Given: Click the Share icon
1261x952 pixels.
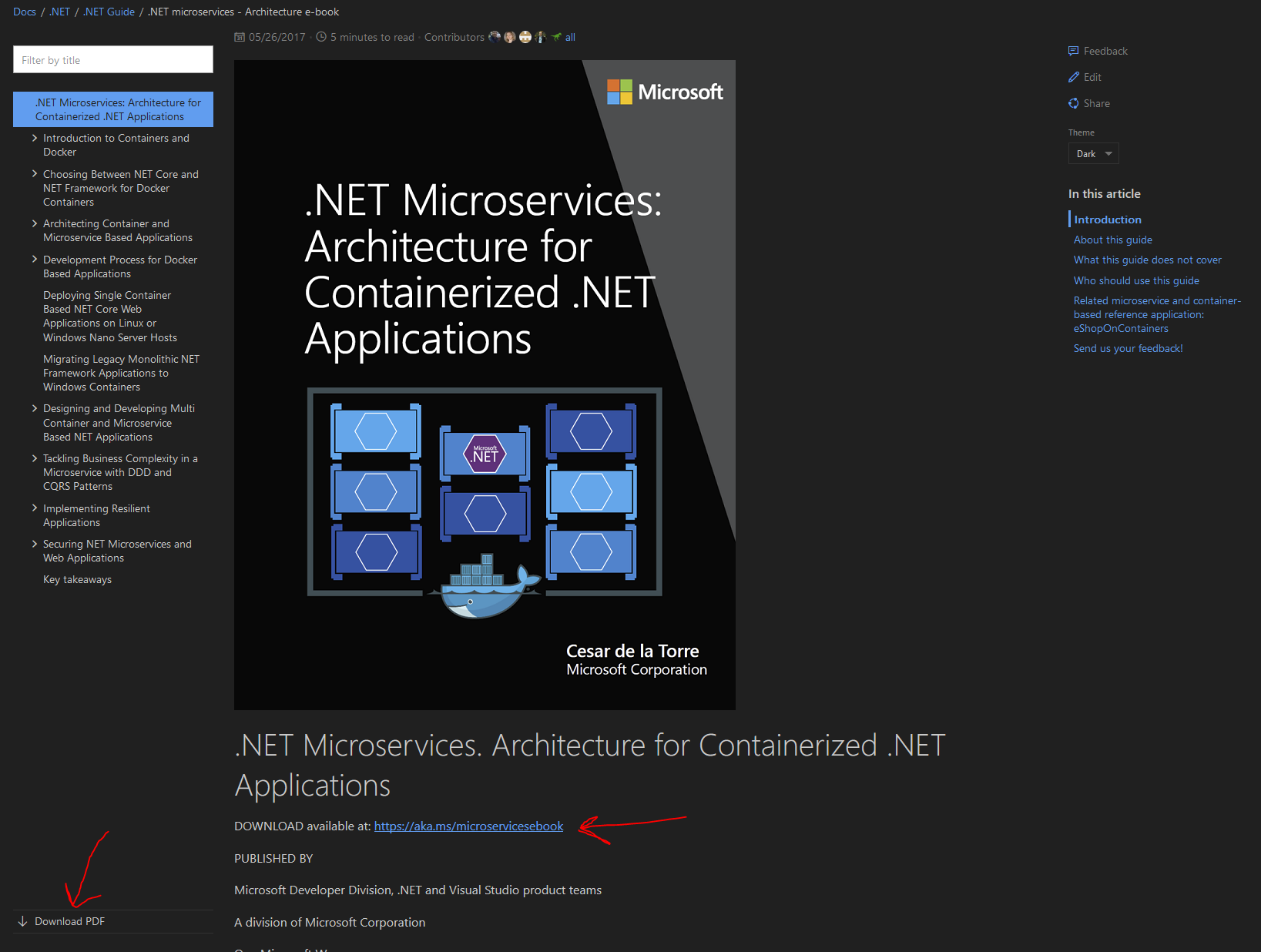Looking at the screenshot, I should [x=1073, y=103].
